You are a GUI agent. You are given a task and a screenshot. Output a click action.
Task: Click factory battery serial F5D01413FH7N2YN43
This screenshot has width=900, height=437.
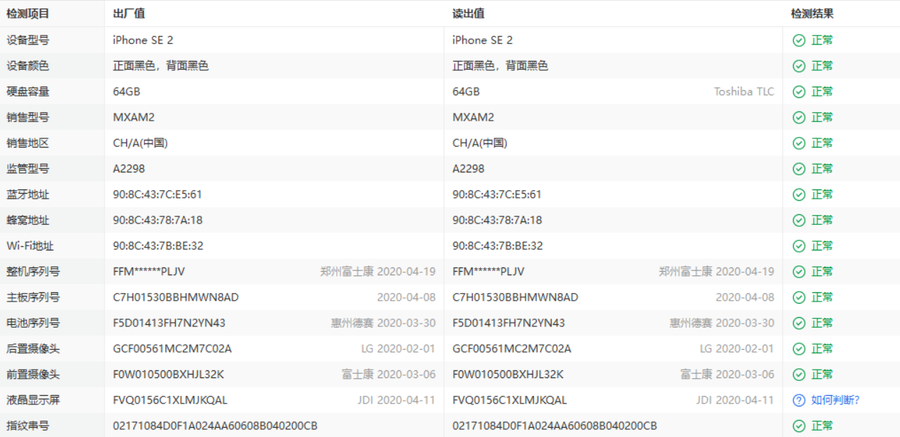(169, 323)
